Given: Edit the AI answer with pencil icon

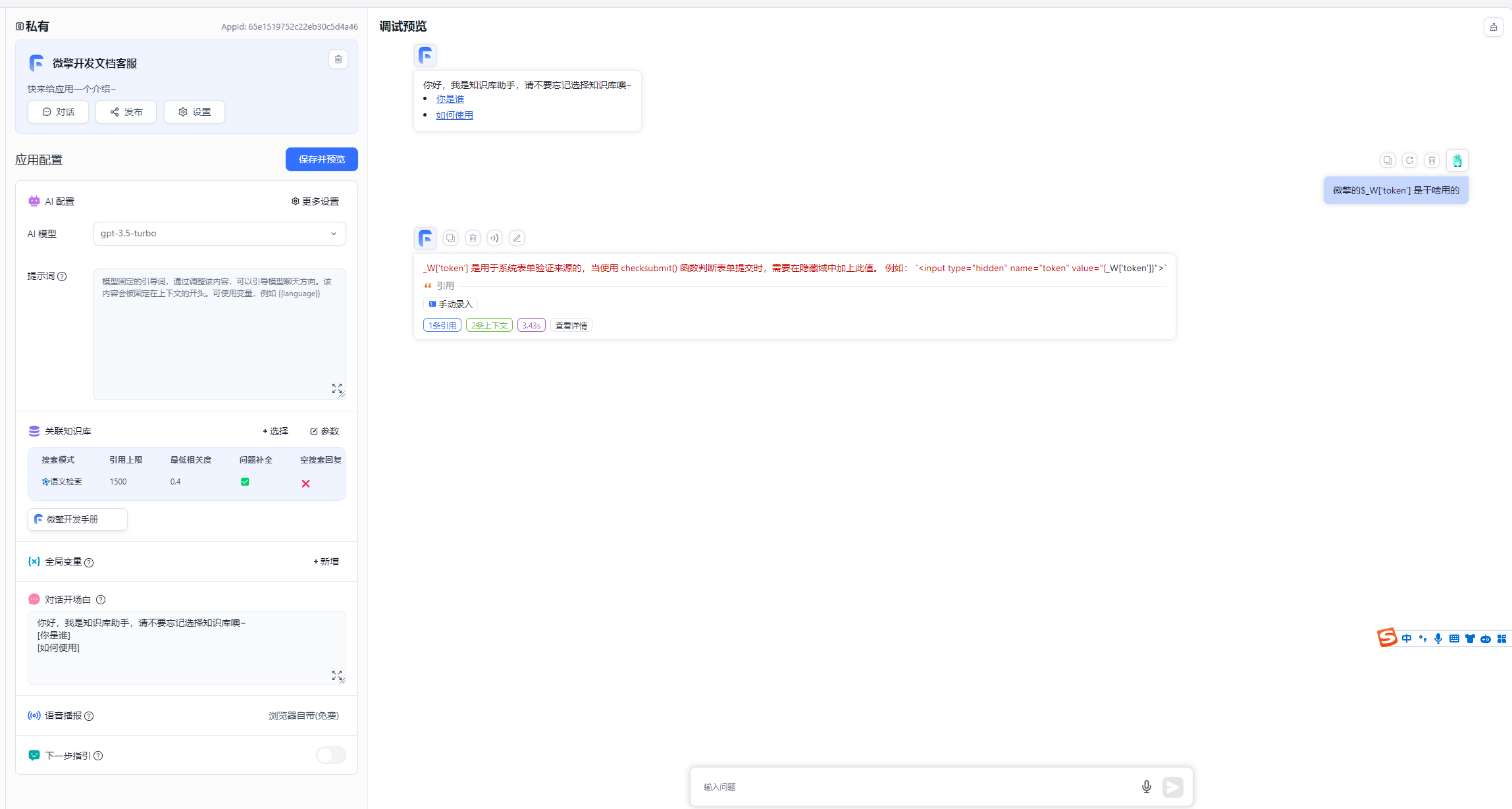Looking at the screenshot, I should (517, 238).
